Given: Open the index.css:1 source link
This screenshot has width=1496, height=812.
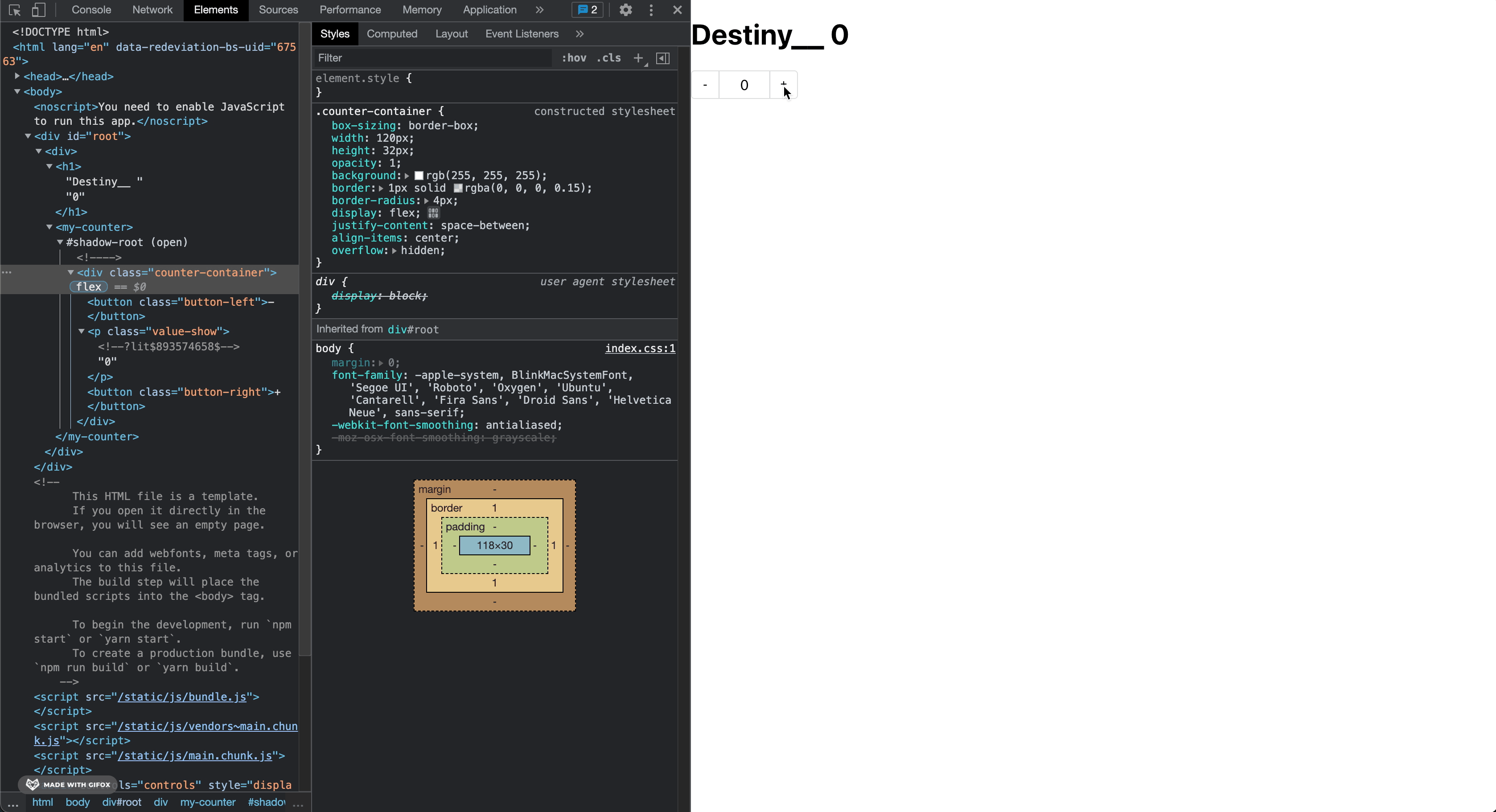Looking at the screenshot, I should pos(640,348).
